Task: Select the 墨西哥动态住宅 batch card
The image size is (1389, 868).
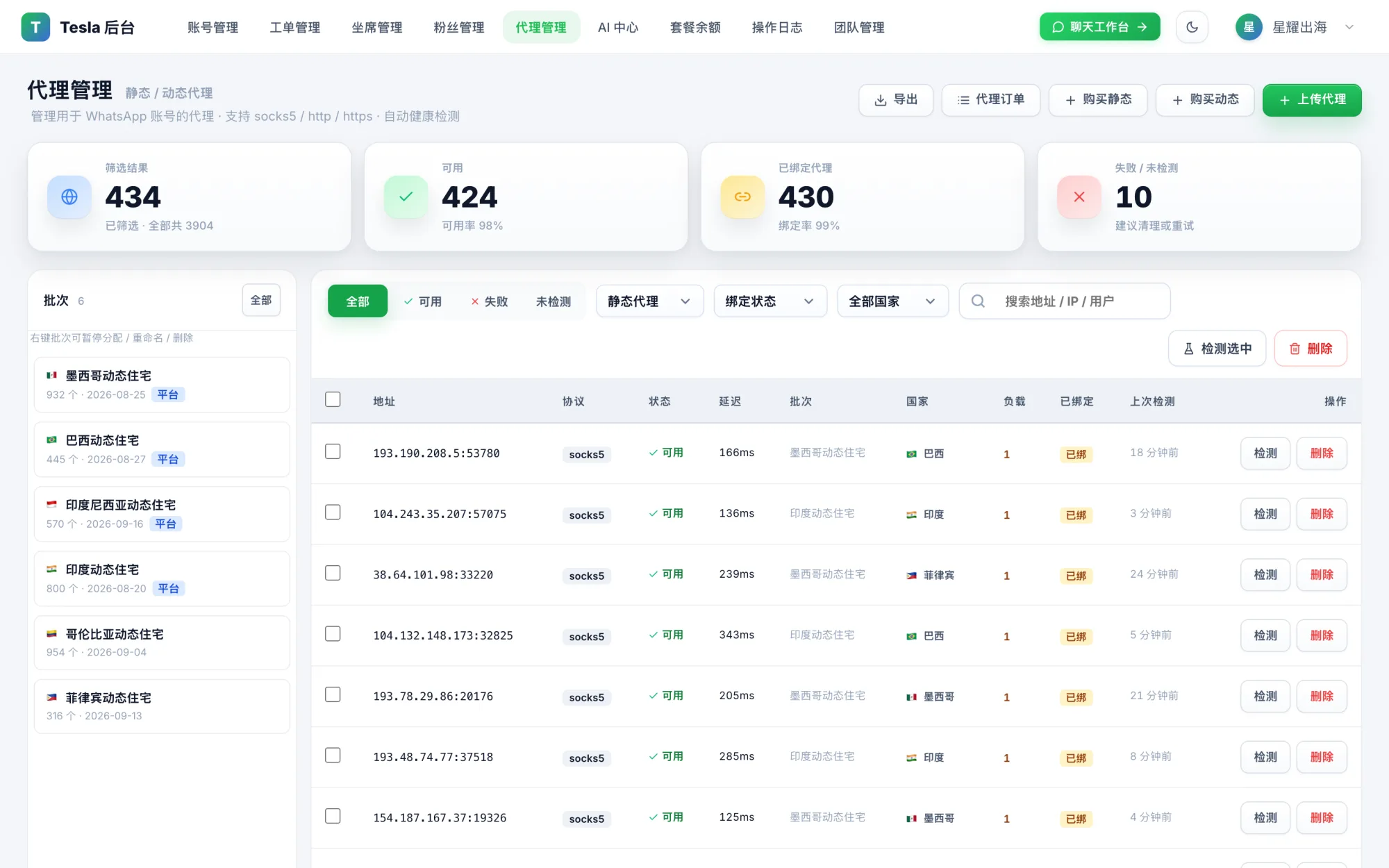Action: click(162, 385)
